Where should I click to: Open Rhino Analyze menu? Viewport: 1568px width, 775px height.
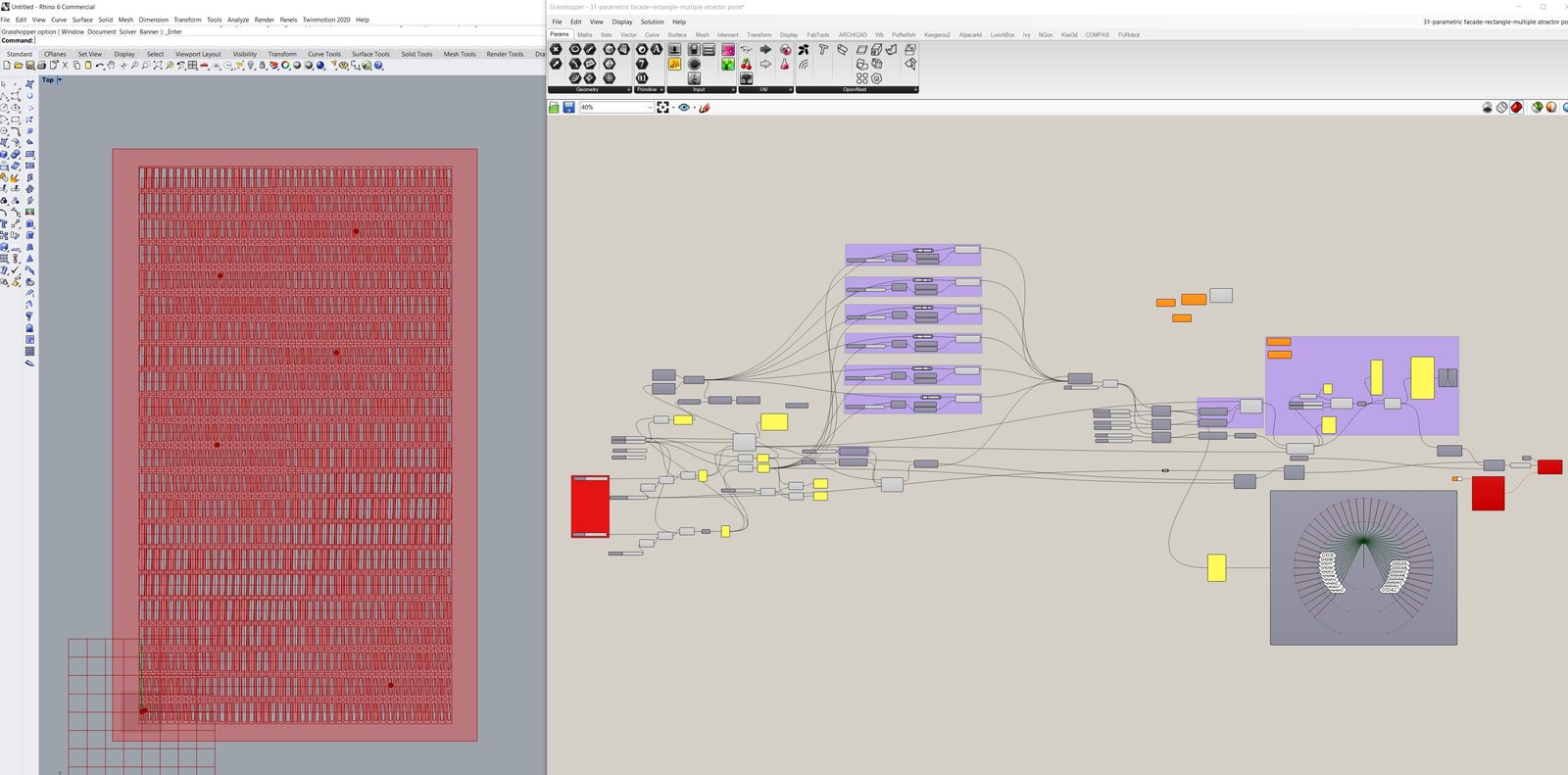[238, 20]
